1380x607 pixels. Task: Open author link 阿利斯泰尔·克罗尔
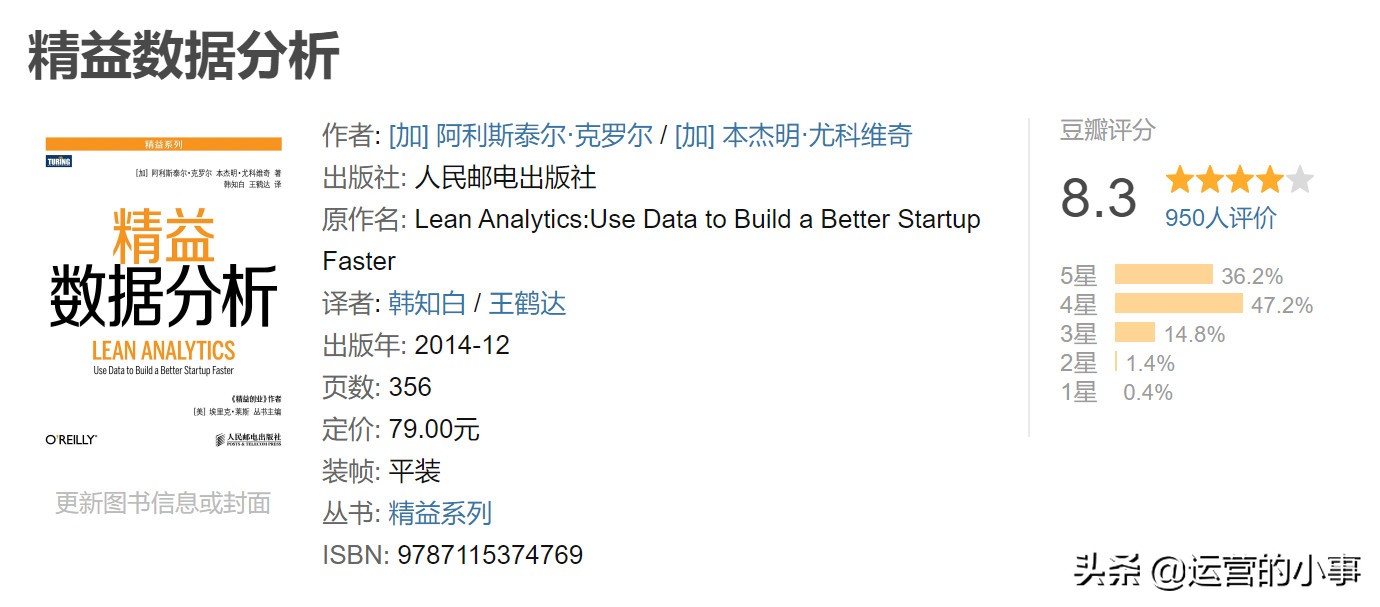coord(520,136)
